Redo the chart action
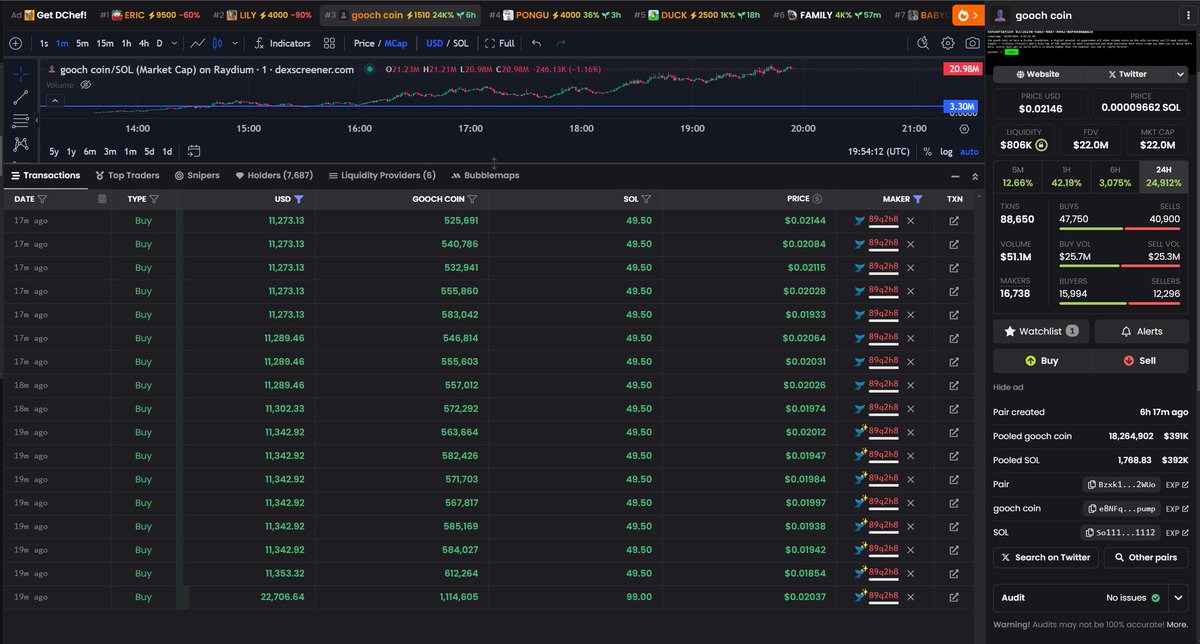Image resolution: width=1200 pixels, height=644 pixels. coord(560,43)
